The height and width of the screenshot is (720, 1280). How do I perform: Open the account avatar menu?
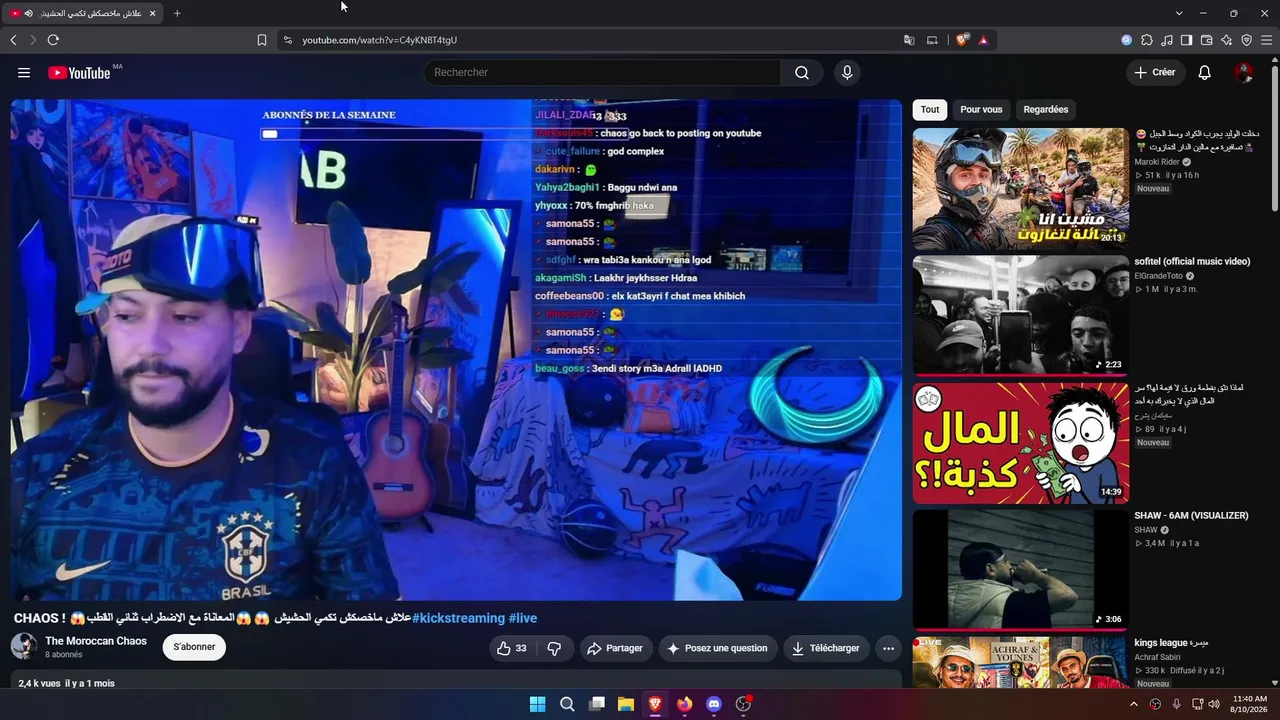[x=1244, y=73]
